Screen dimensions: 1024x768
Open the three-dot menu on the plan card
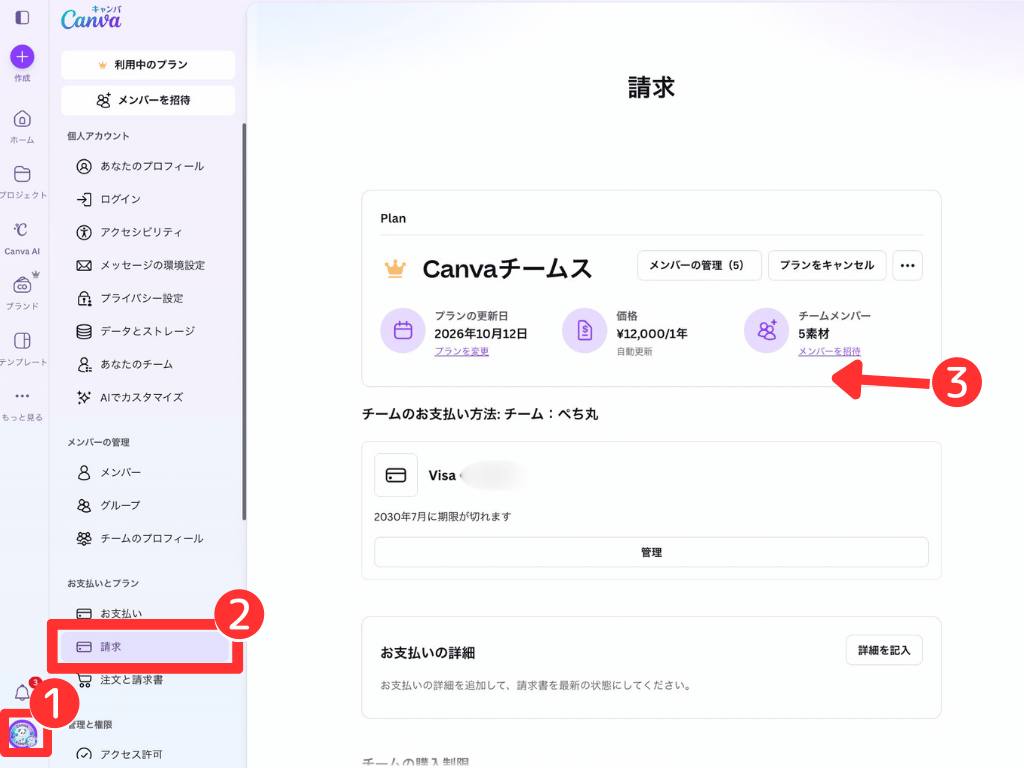coord(907,265)
